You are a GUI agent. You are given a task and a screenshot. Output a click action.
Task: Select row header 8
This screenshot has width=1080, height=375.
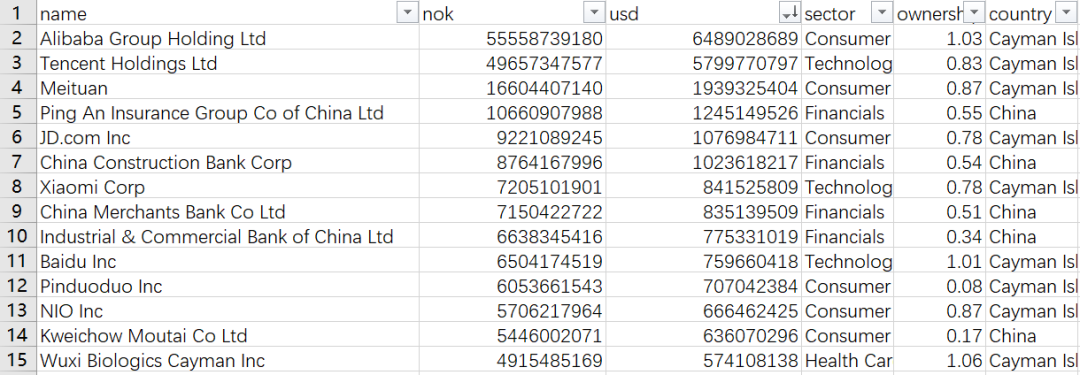[x=17, y=187]
